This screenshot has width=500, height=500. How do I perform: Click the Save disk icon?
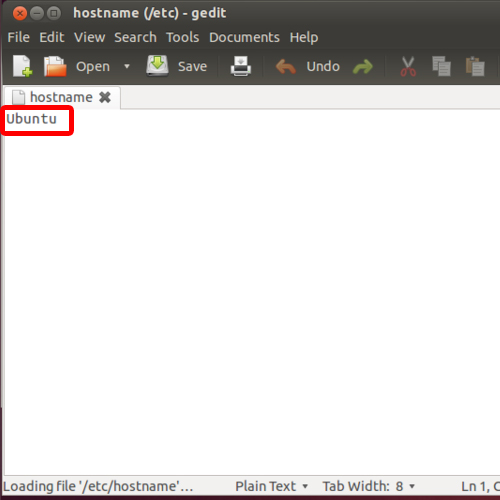tap(157, 66)
